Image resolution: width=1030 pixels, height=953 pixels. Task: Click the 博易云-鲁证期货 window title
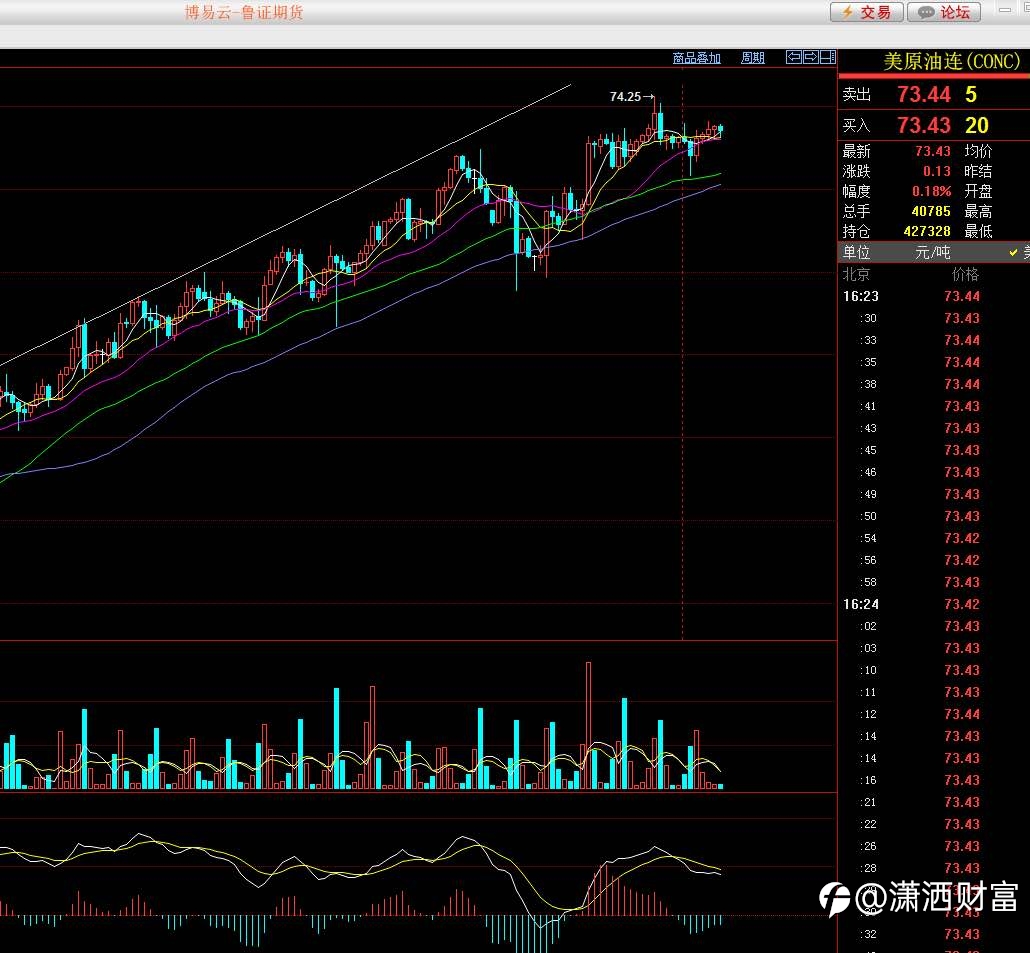pyautogui.click(x=244, y=12)
